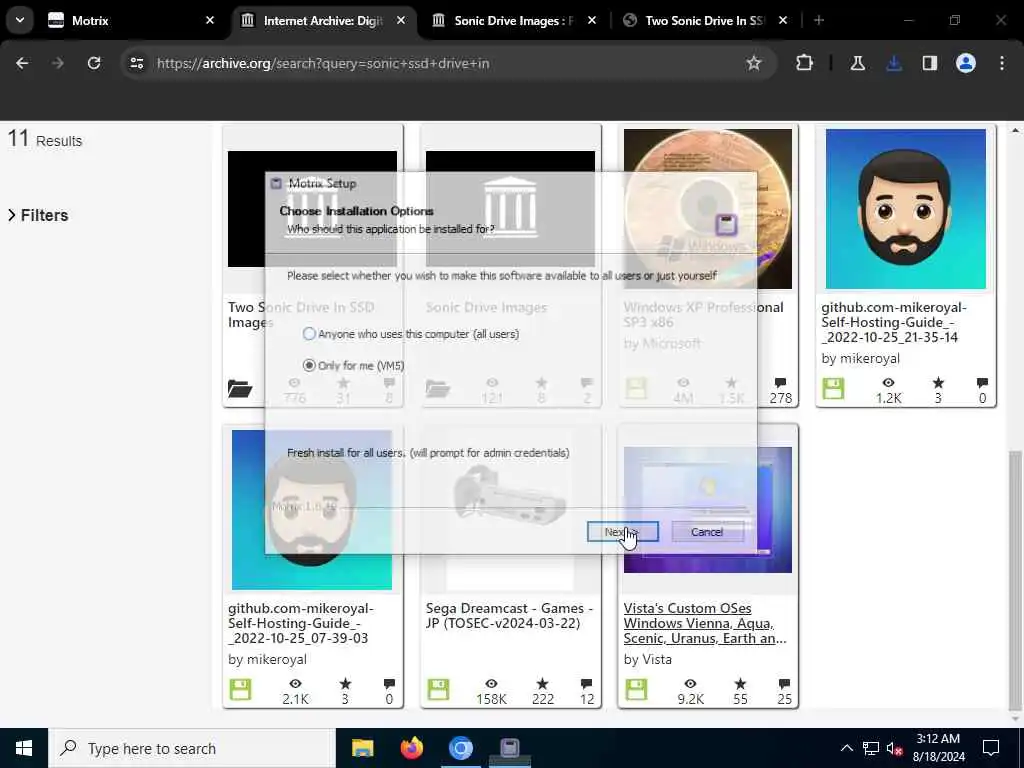Toggle the browser side panel icon
1024x768 pixels.
click(930, 63)
